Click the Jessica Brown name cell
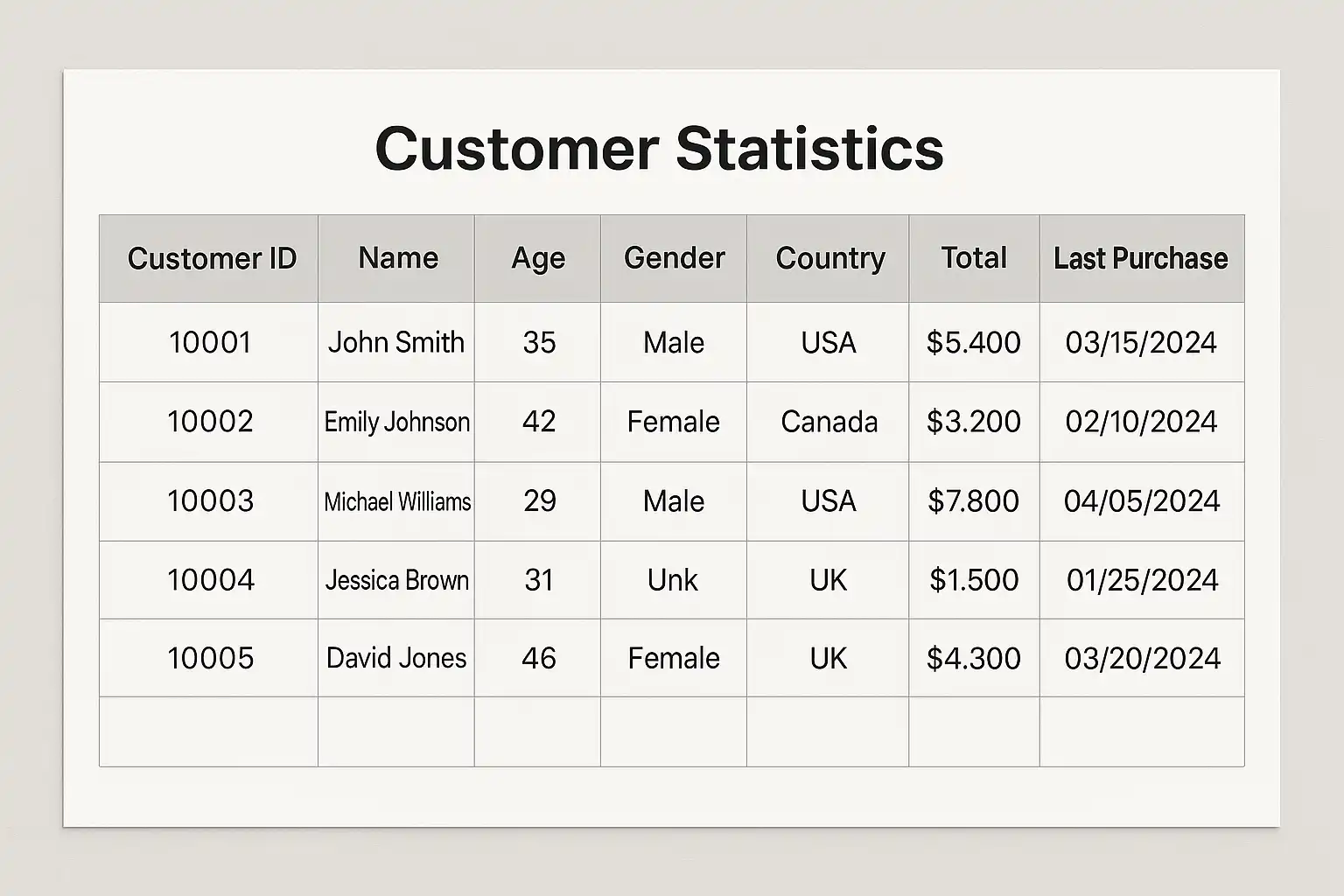 [x=396, y=580]
